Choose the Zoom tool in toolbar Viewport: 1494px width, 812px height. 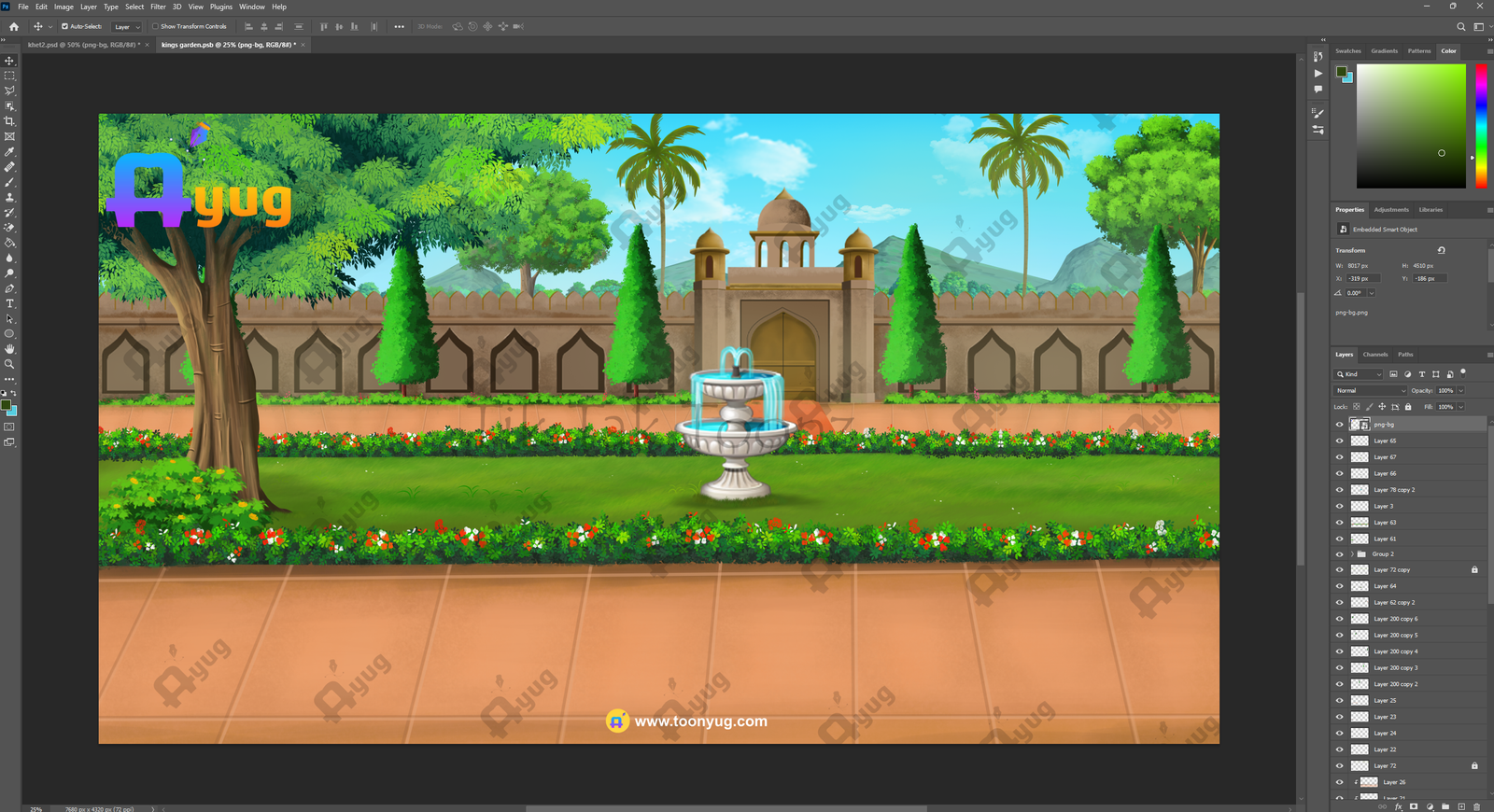[x=10, y=364]
